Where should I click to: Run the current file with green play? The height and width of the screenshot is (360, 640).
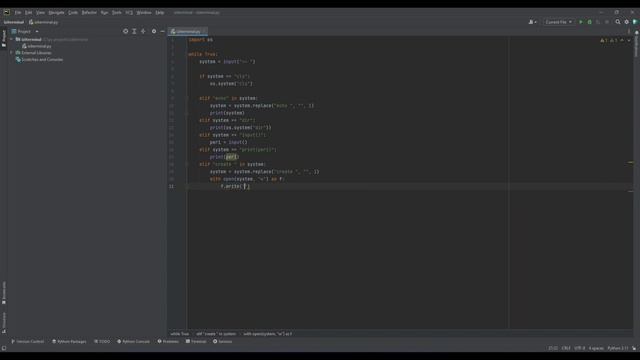(581, 22)
